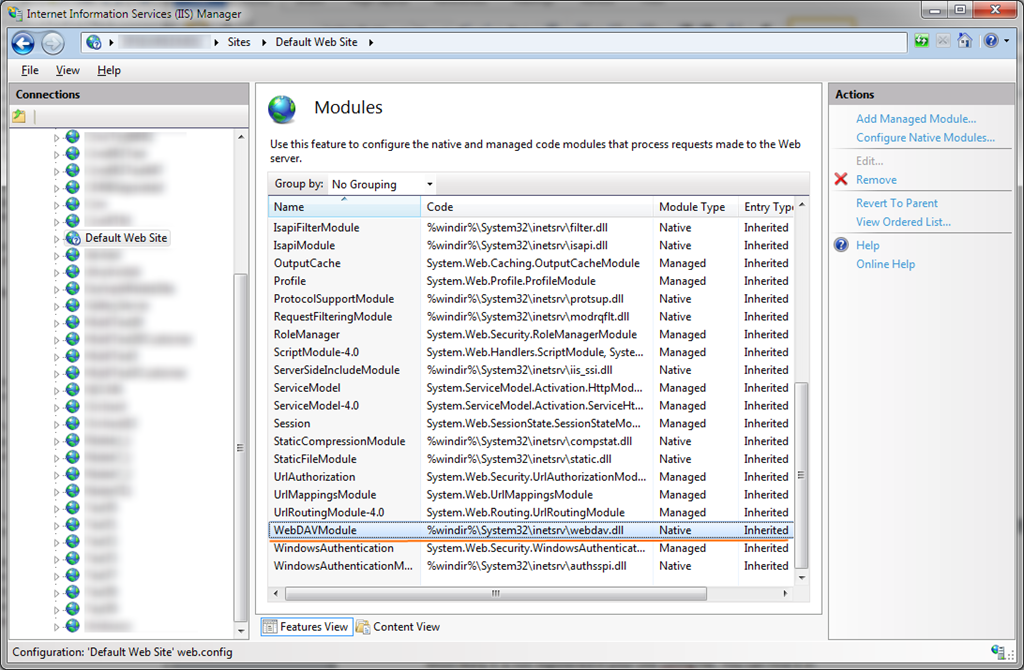Select the WindowsAuthentication managed module

(532, 549)
